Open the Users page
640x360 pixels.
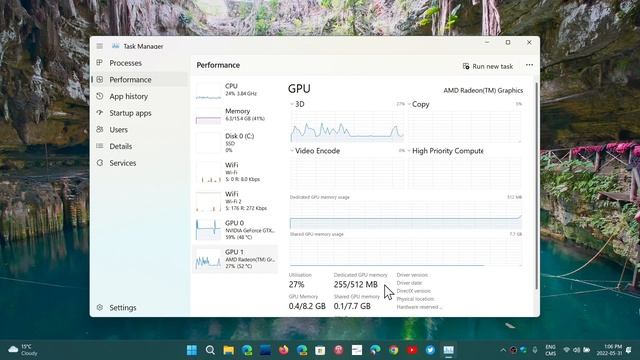pos(139,130)
